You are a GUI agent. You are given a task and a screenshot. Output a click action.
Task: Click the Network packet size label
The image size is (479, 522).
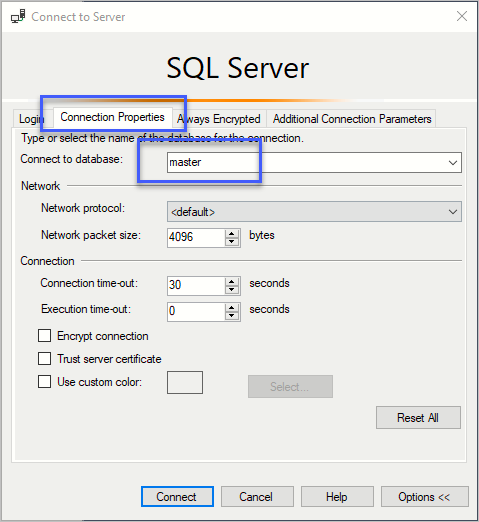click(x=91, y=235)
